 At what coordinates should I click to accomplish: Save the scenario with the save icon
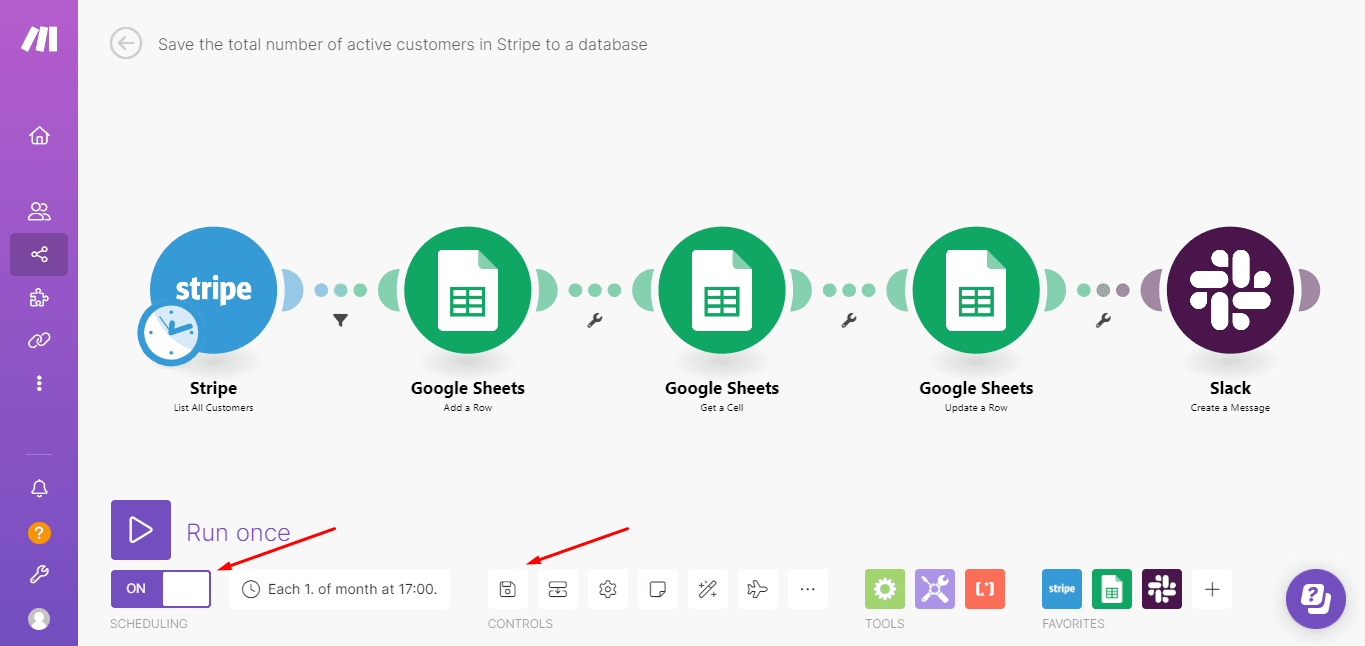pos(508,589)
